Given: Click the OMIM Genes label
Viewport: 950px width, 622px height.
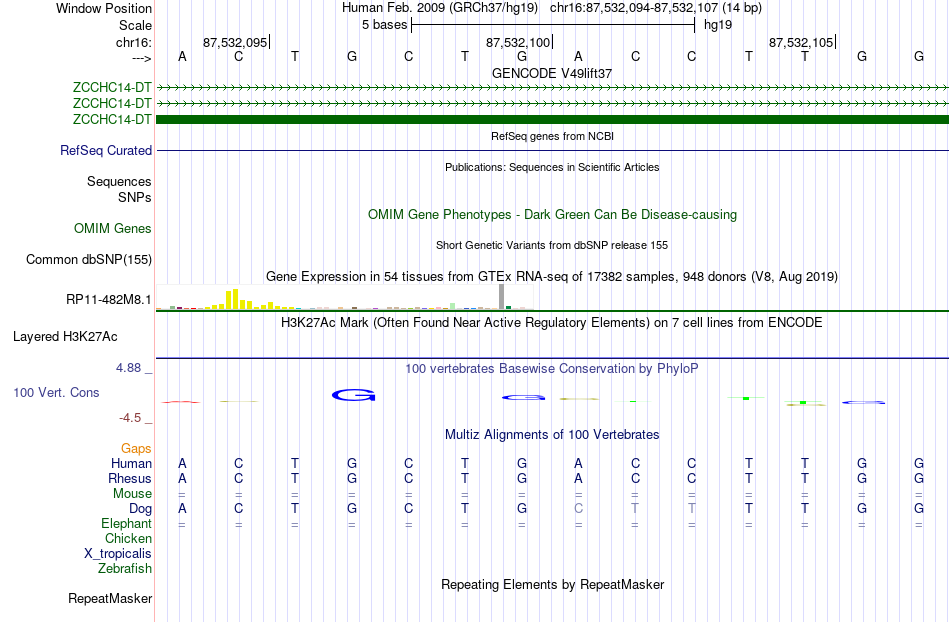Looking at the screenshot, I should tap(113, 228).
